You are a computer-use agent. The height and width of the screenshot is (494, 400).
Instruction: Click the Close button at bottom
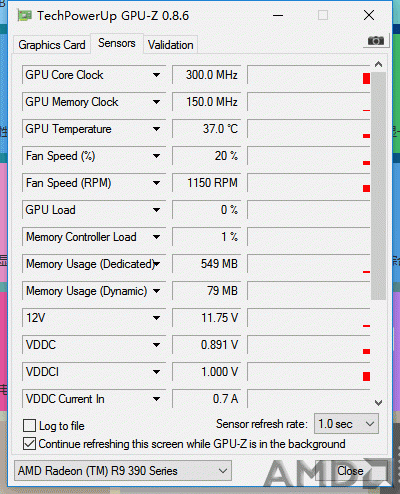click(350, 471)
